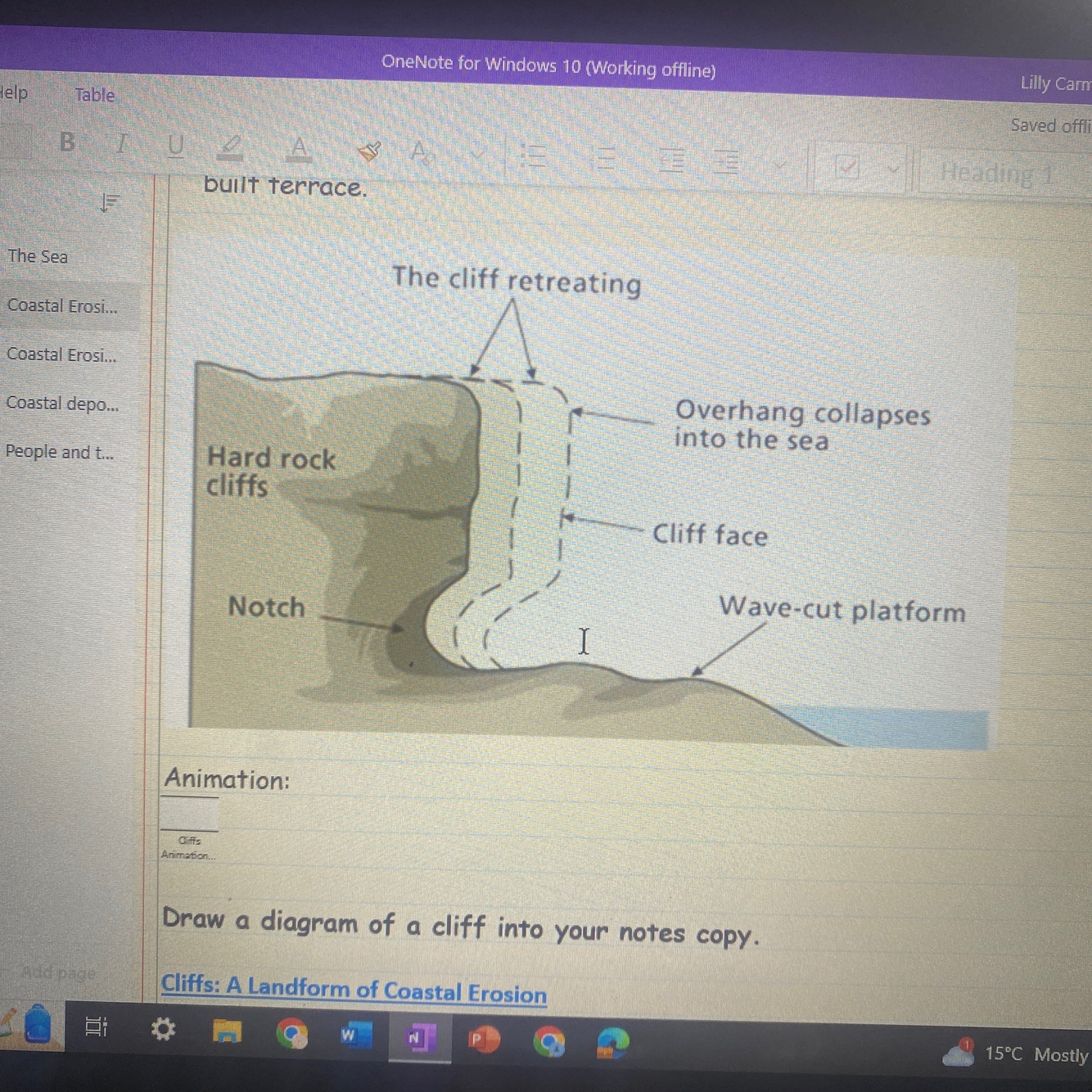This screenshot has width=1092, height=1092.
Task: Open the Cliffs Animation file attachment
Action: [189, 827]
